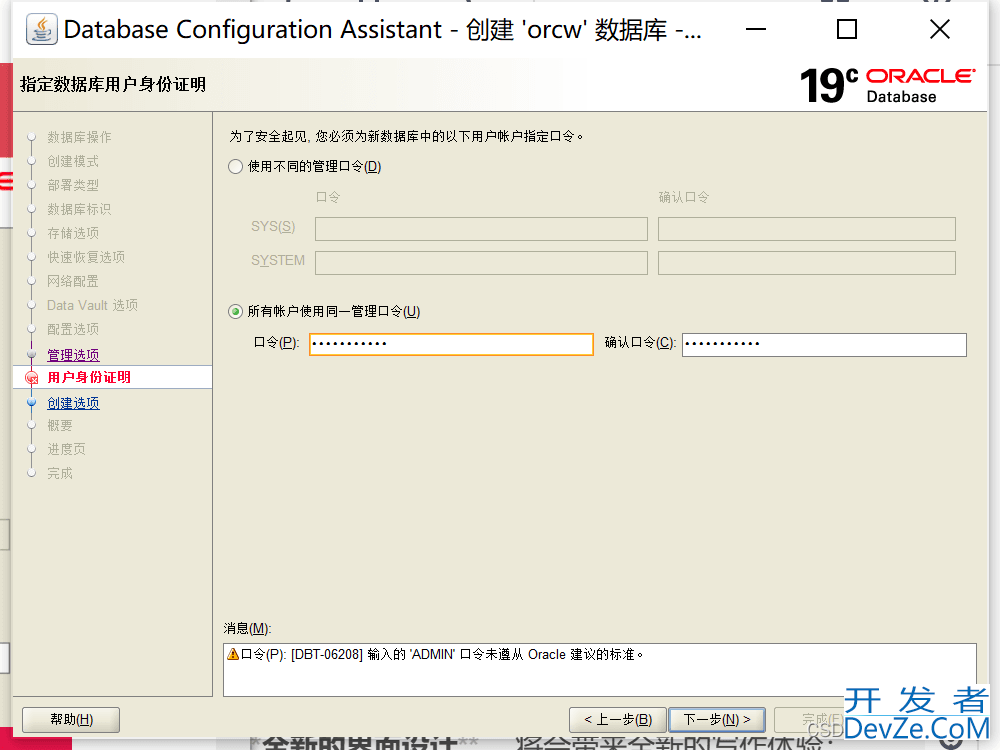The image size is (1000, 750).
Task: Minimize the Database Configuration Assistant window
Action: [756, 29]
